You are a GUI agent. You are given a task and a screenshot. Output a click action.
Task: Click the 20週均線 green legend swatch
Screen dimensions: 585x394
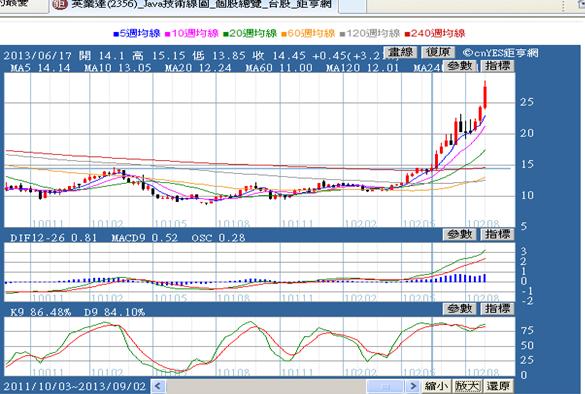tap(225, 34)
